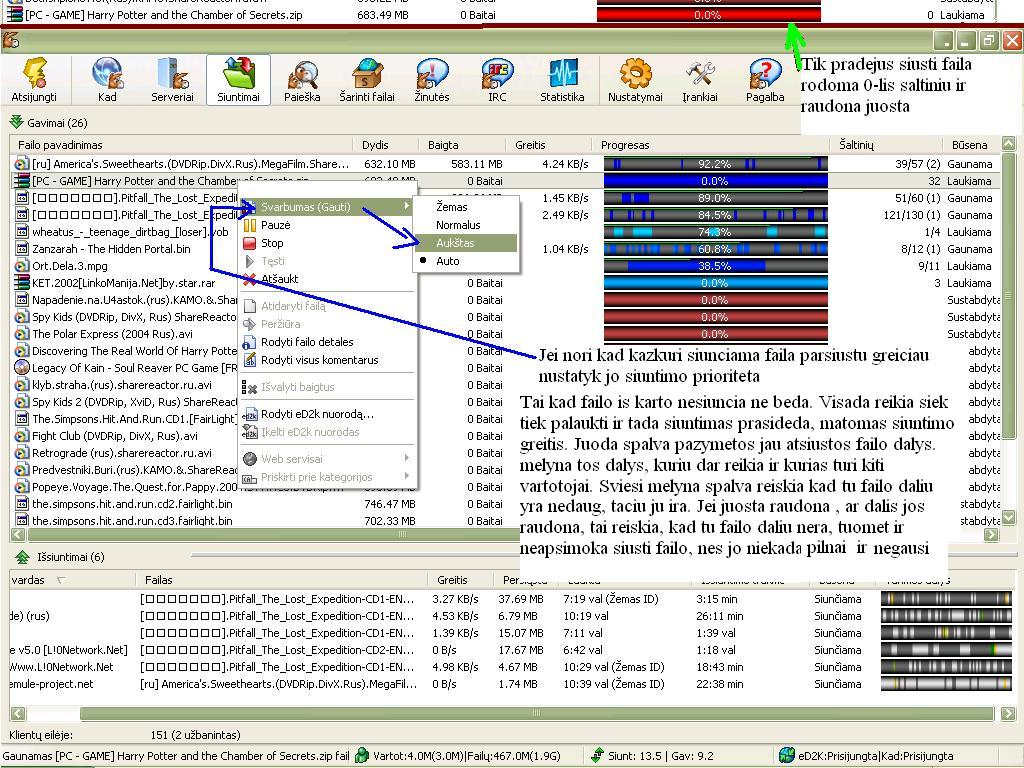This screenshot has height=768, width=1024.
Task: Open Nustatymai preferences
Action: 635,80
